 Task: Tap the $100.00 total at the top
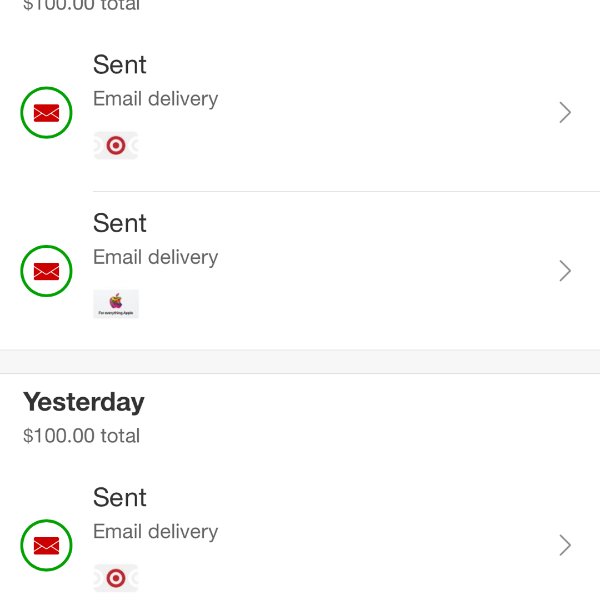tap(81, 5)
